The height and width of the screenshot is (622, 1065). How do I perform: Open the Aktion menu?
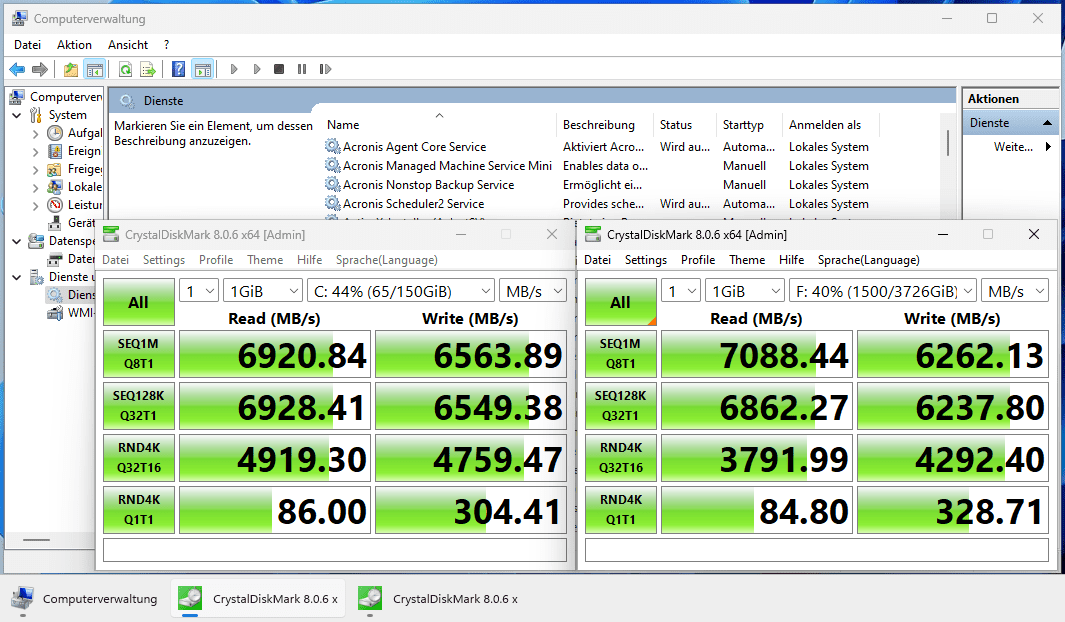coord(74,45)
